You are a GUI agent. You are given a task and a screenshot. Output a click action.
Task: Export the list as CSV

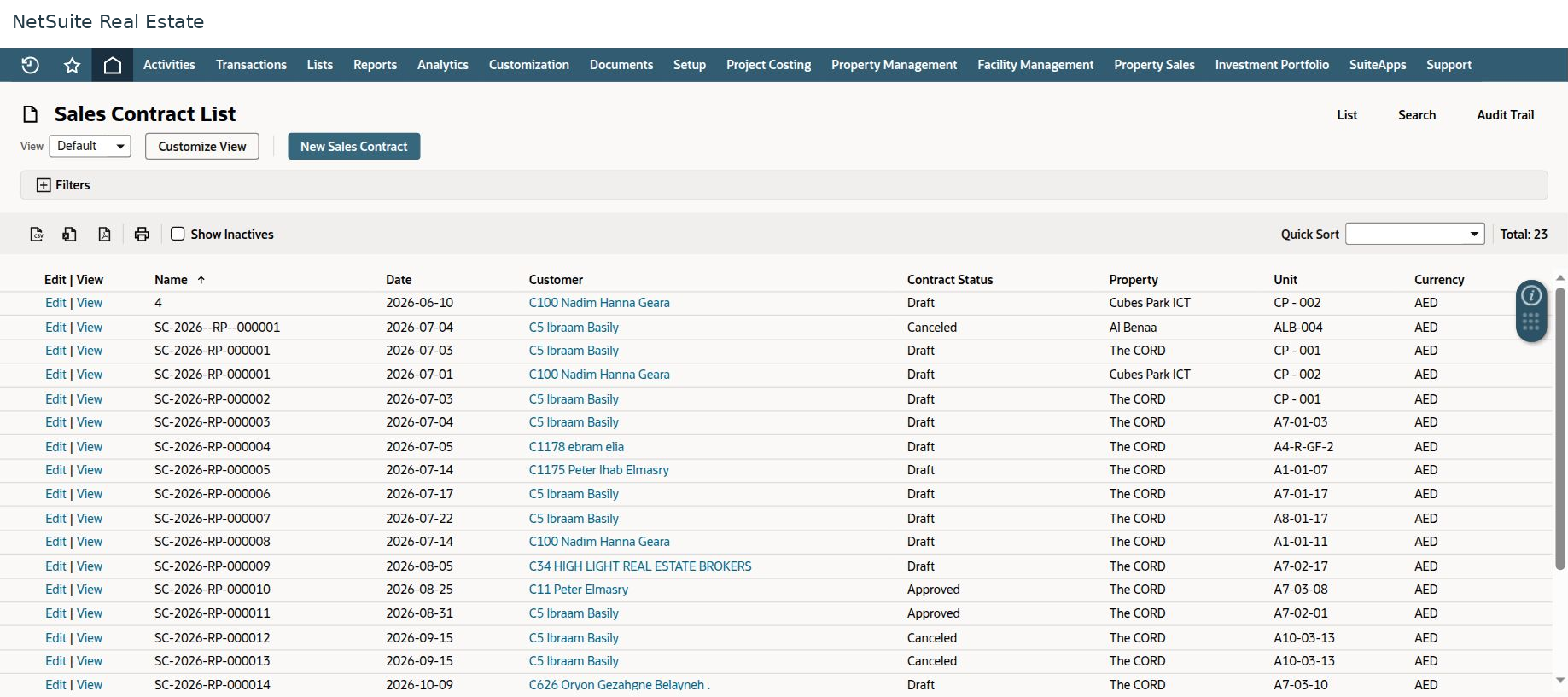[37, 234]
